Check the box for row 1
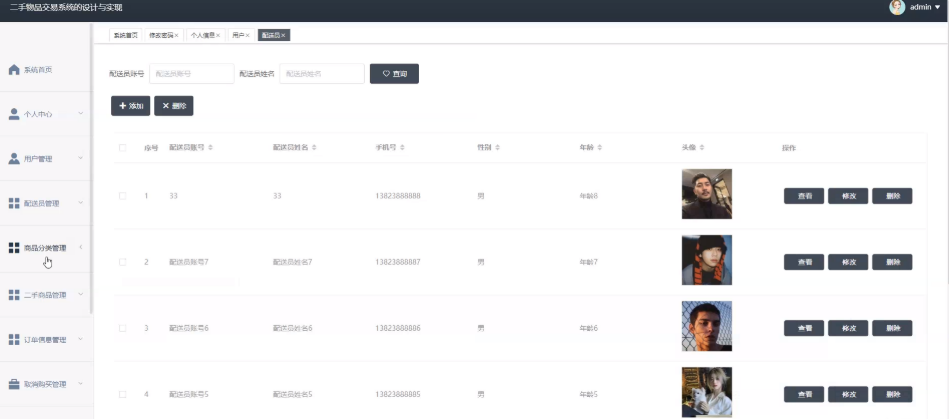Viewport: 949px width, 419px height. [123, 196]
